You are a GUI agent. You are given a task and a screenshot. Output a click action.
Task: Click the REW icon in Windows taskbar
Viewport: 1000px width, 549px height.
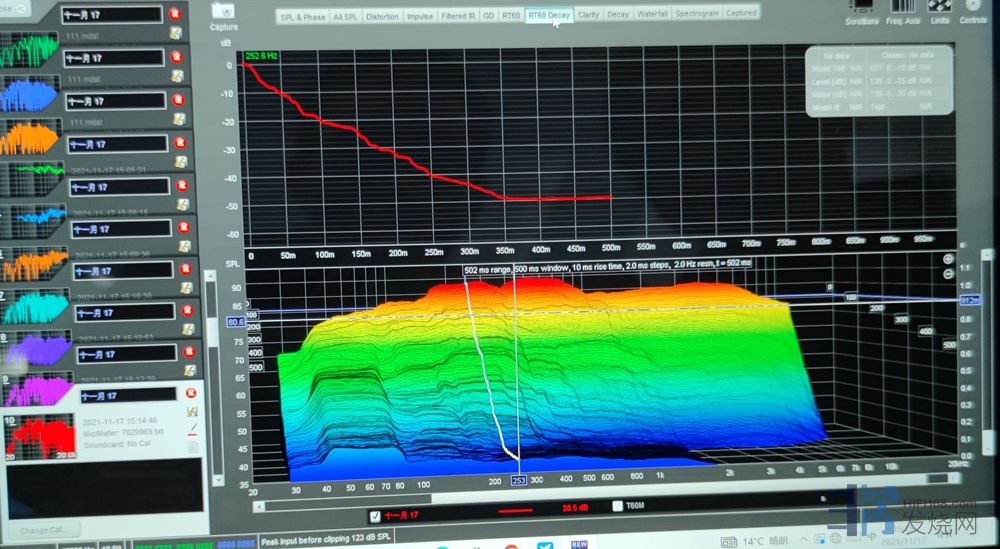[x=575, y=543]
